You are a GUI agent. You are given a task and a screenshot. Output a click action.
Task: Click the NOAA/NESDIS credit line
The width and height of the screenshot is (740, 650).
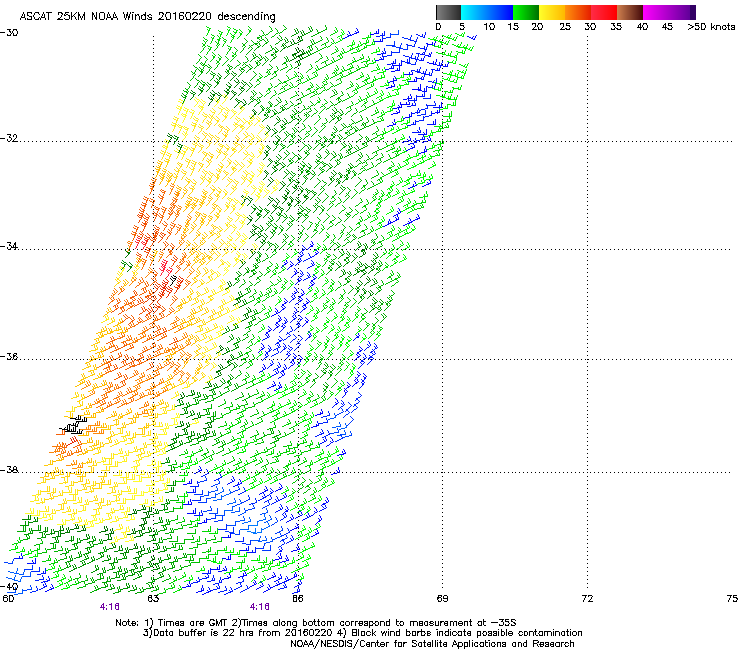point(432,644)
